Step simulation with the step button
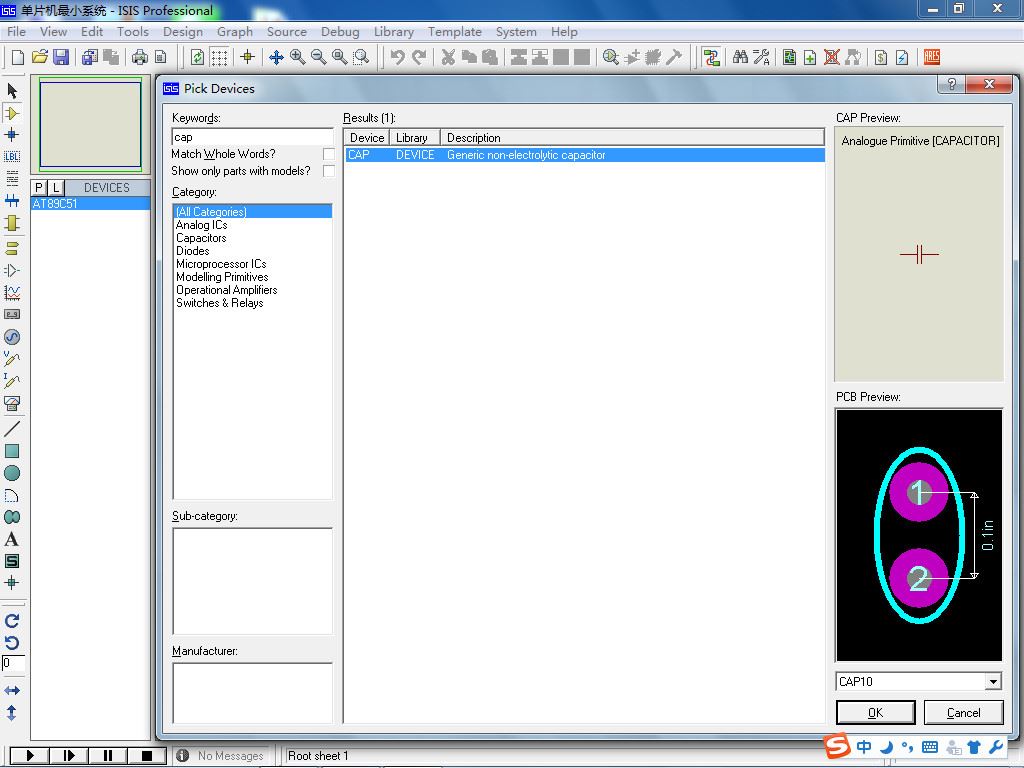The height and width of the screenshot is (768, 1024). [69, 756]
